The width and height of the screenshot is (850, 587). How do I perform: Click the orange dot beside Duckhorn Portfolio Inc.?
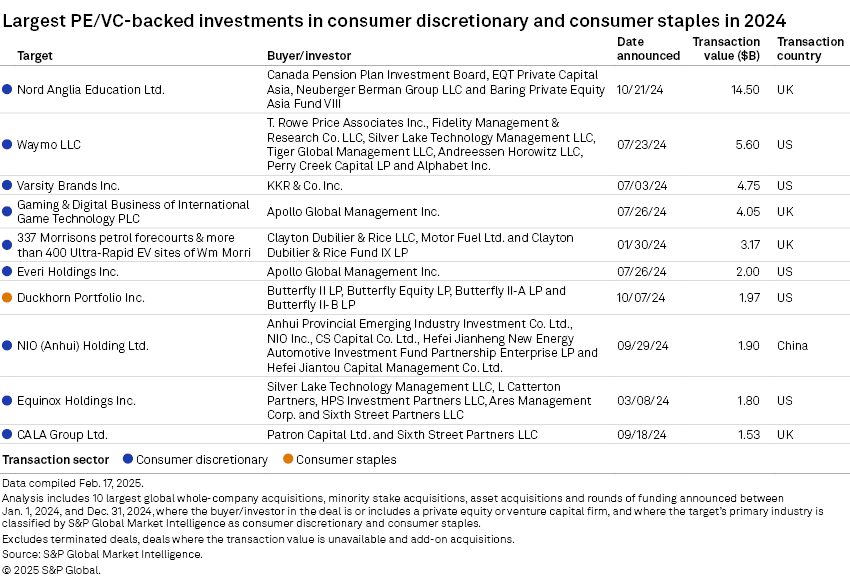[8, 298]
